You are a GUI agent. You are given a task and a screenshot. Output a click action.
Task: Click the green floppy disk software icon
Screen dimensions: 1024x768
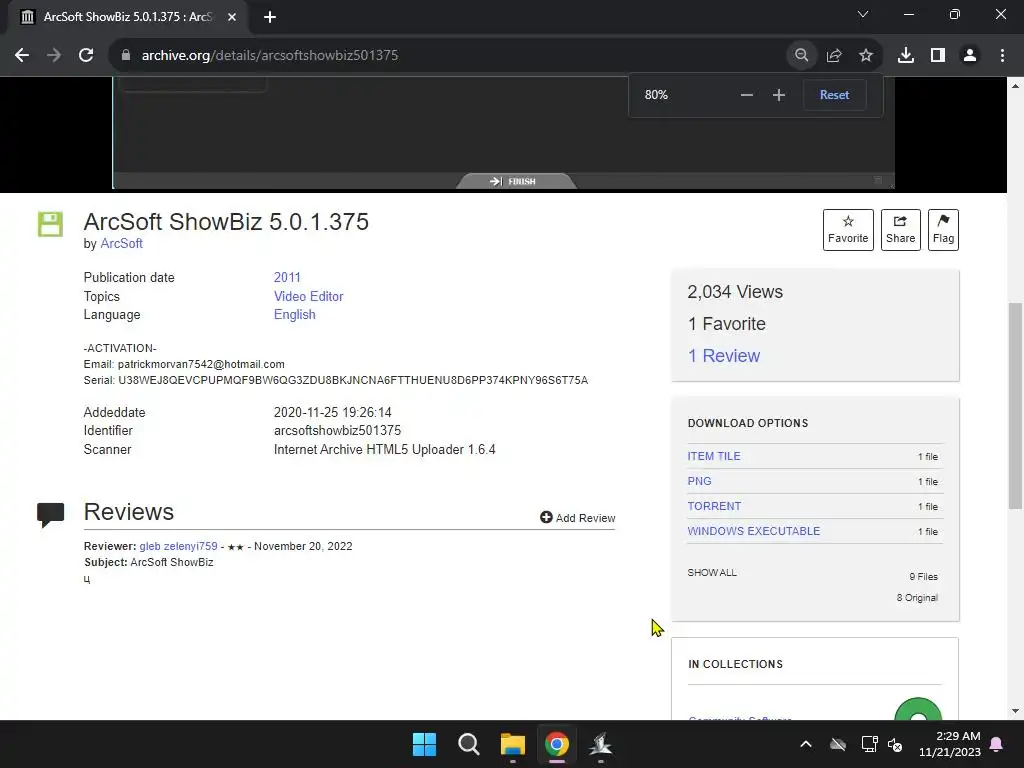point(50,224)
